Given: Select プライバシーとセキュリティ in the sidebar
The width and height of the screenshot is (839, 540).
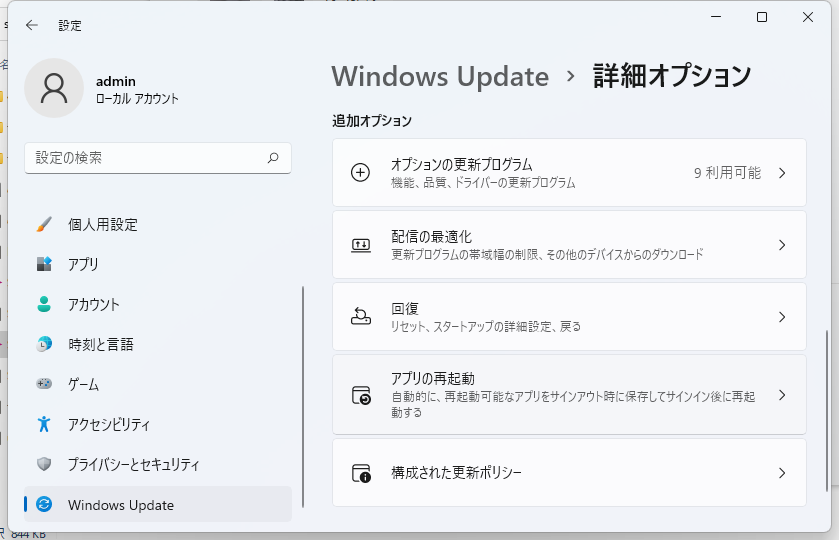Looking at the screenshot, I should (158, 464).
